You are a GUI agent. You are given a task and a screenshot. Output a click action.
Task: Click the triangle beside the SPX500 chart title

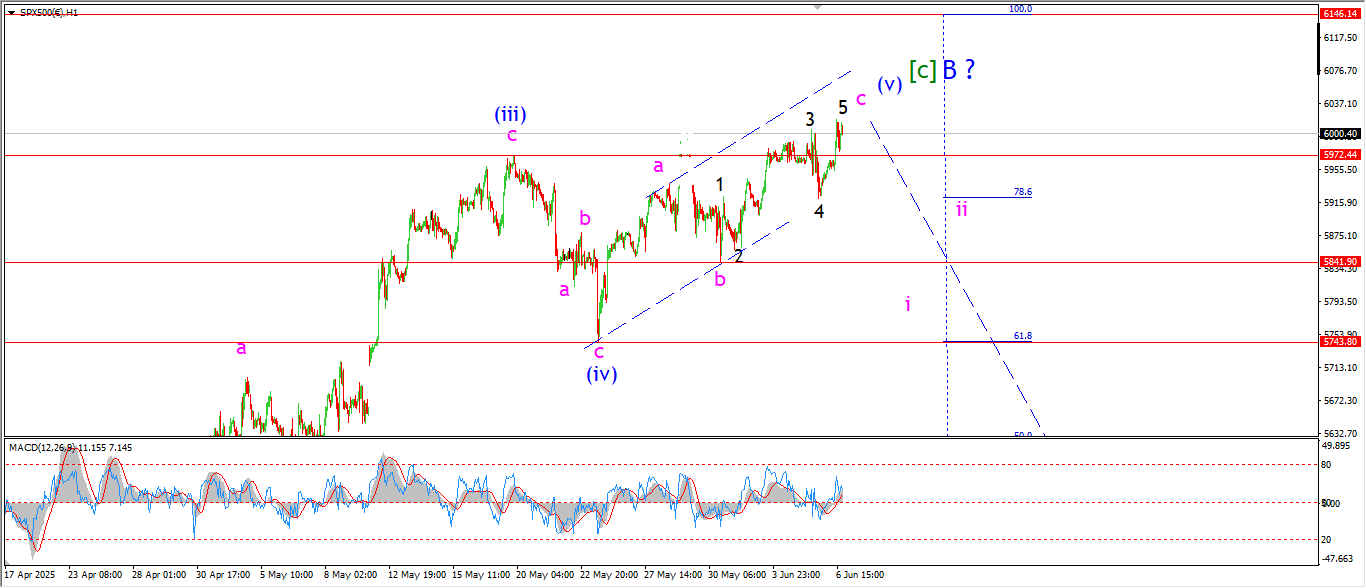tap(10, 12)
